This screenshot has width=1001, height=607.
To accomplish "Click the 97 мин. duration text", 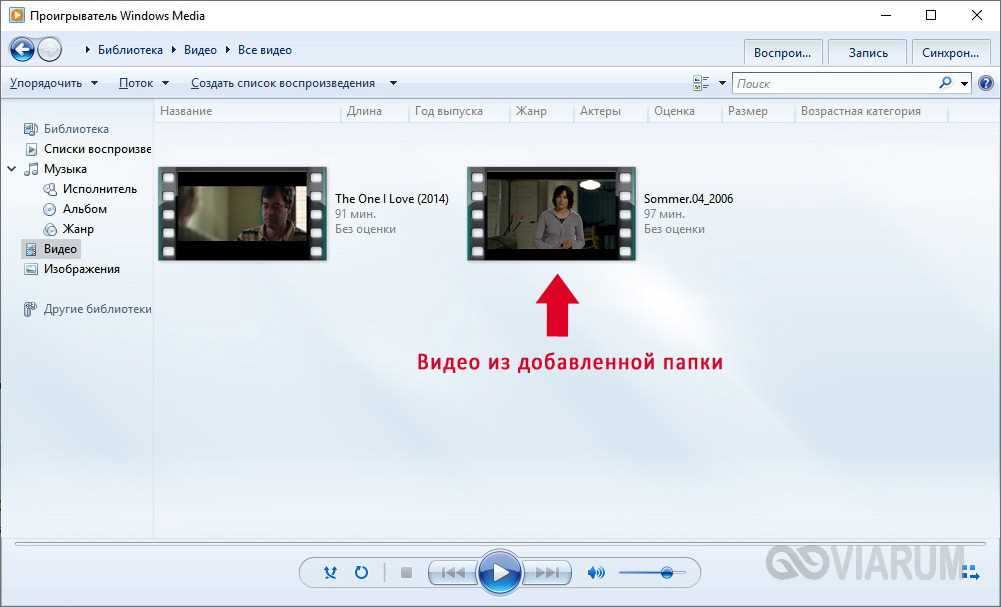I will (665, 214).
